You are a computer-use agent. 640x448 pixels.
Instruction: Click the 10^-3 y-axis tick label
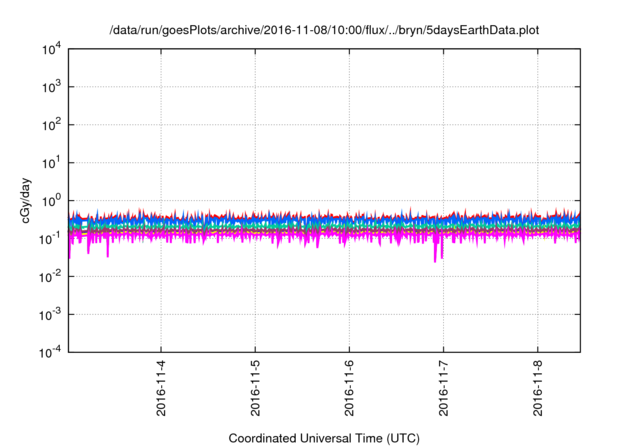[50, 315]
